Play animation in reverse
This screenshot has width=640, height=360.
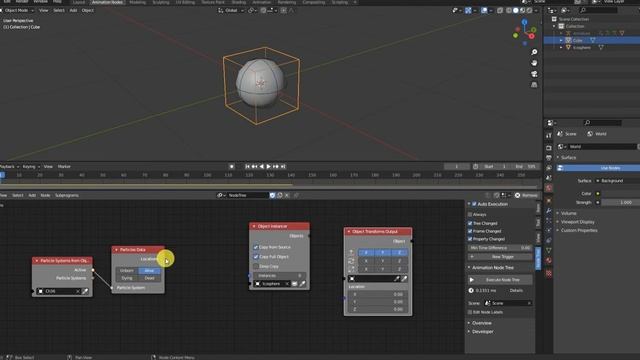[262, 167]
